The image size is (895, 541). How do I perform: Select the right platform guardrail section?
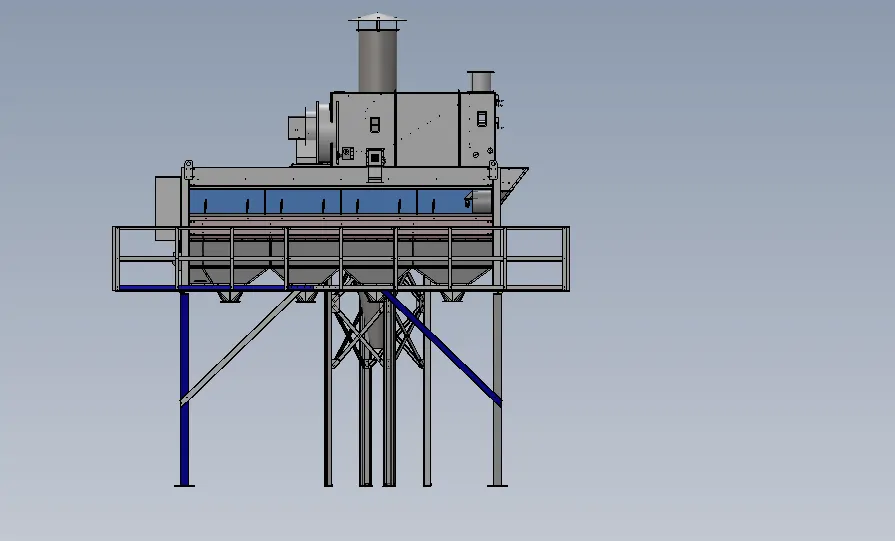coord(536,258)
